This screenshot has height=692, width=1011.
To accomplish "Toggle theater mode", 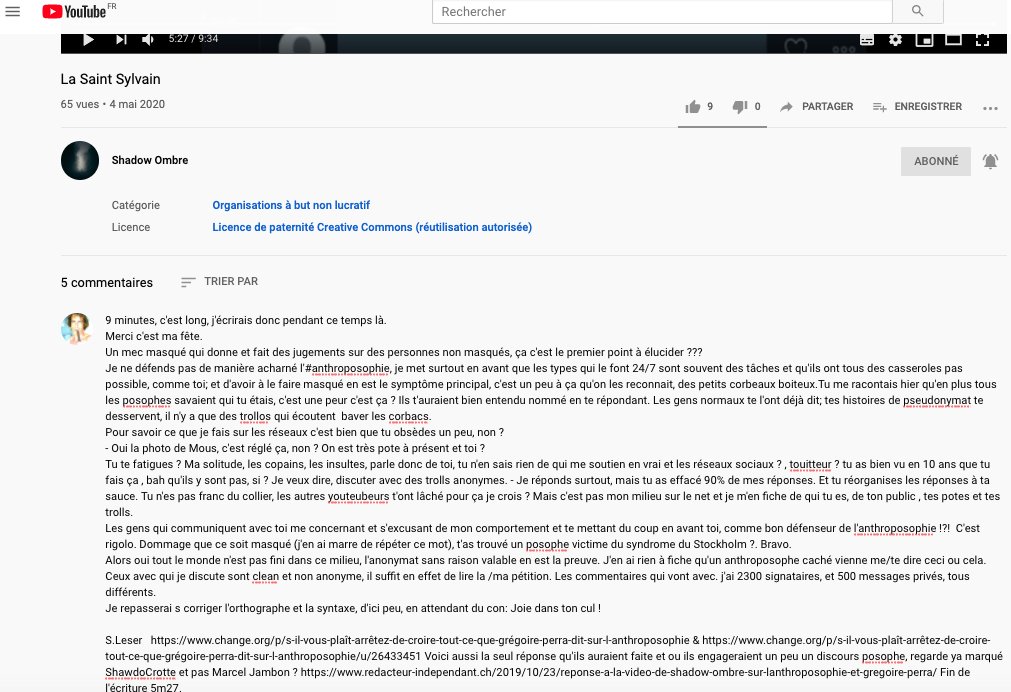I will (x=954, y=40).
